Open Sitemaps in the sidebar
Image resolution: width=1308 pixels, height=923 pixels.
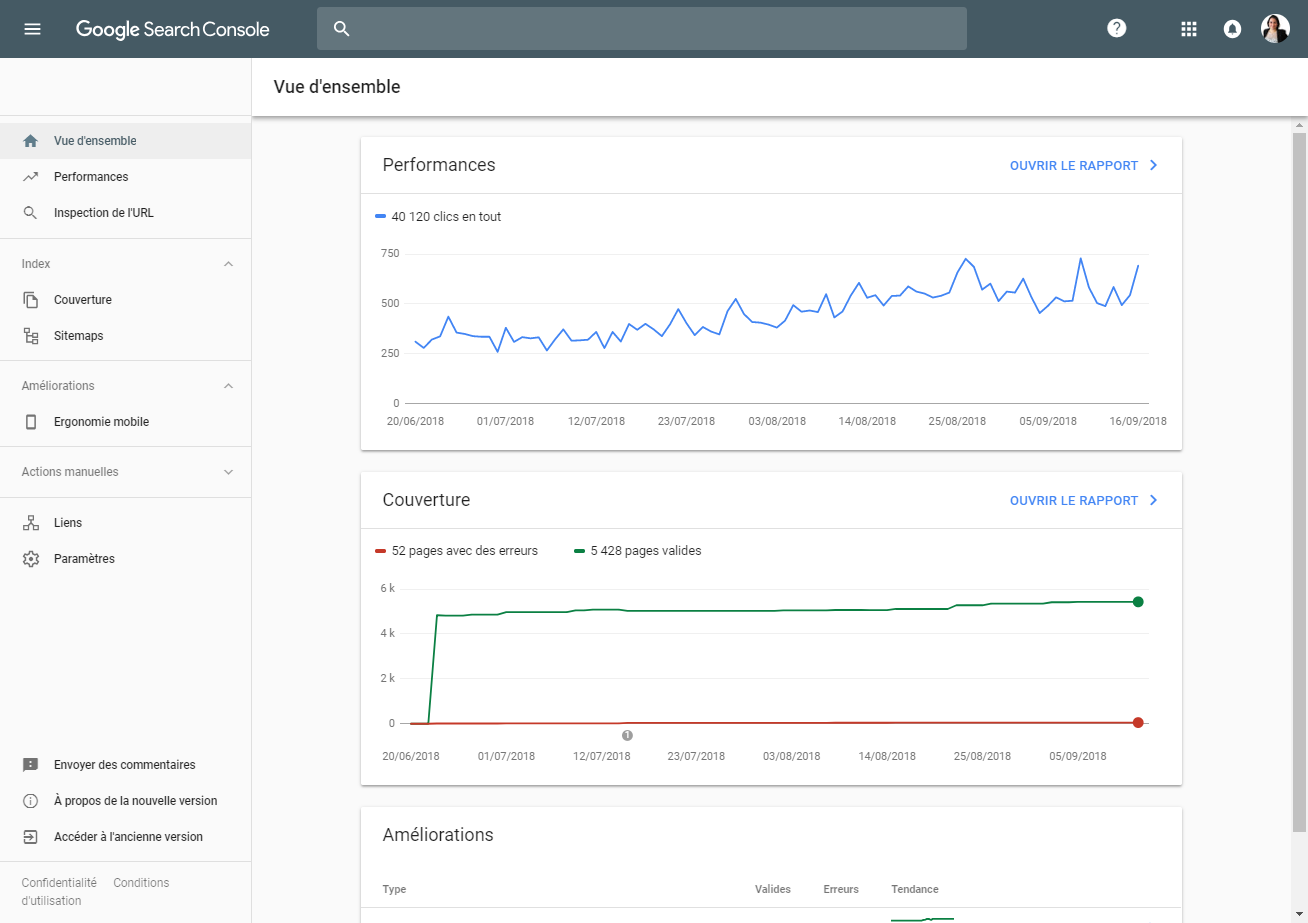pos(126,336)
